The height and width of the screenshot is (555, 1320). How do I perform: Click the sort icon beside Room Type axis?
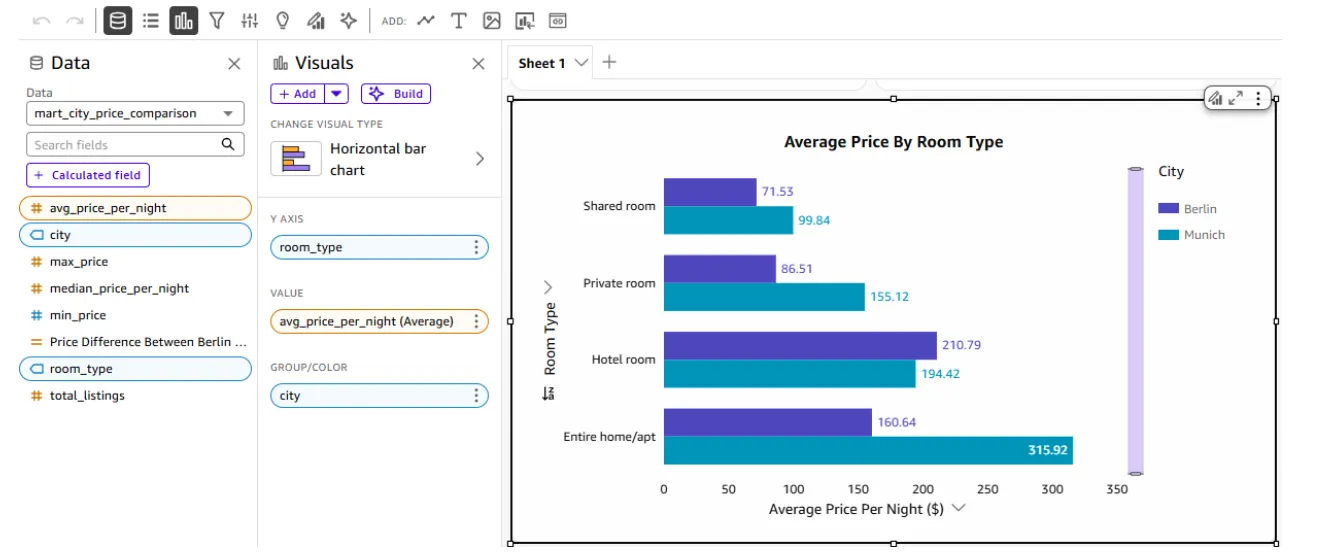(548, 394)
